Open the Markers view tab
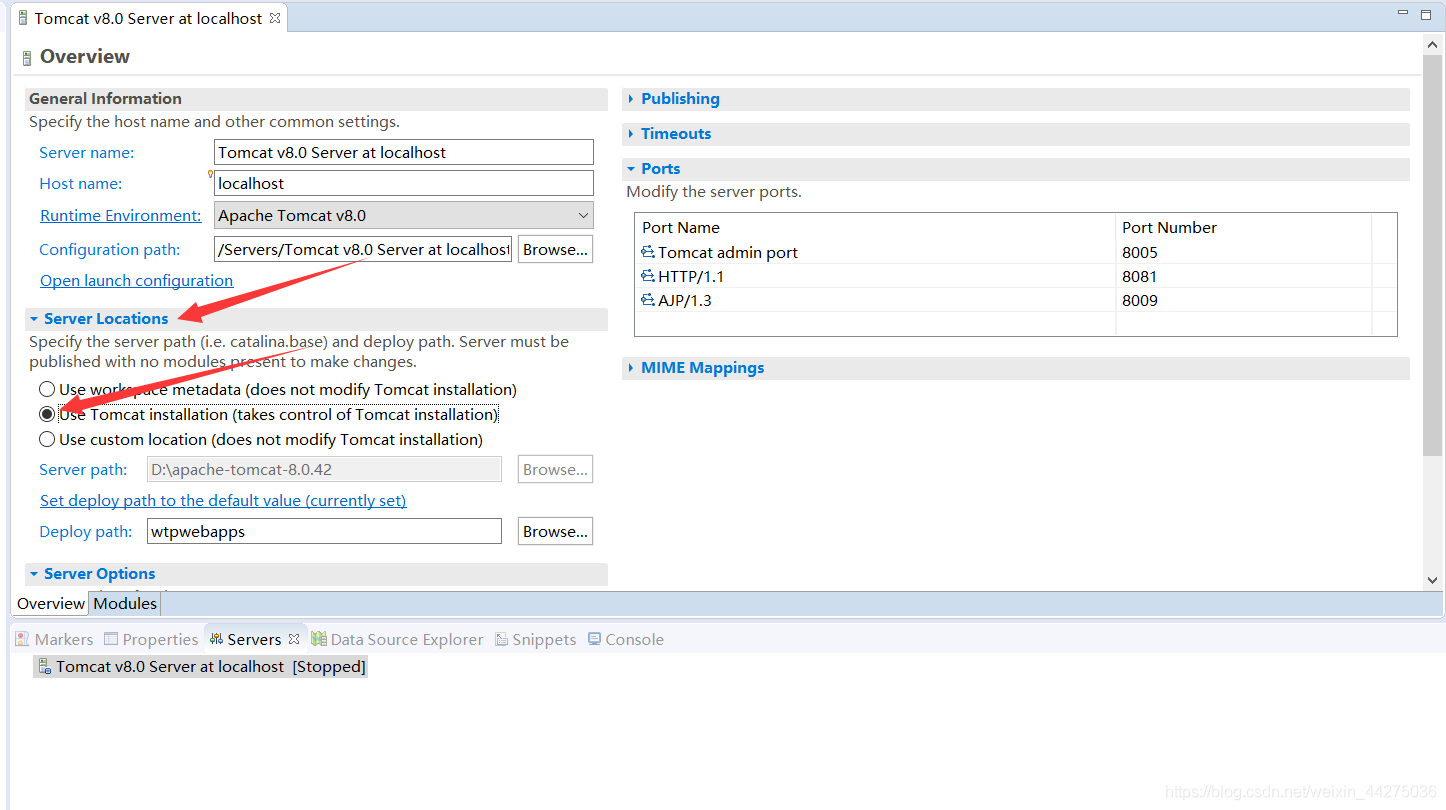This screenshot has width=1446, height=810. point(54,639)
